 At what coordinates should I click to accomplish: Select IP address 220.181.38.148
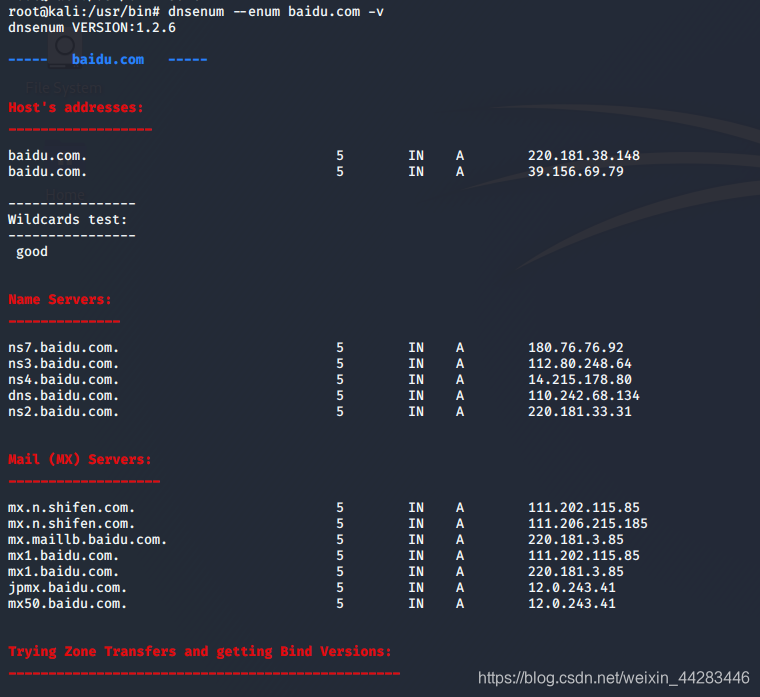pyautogui.click(x=584, y=156)
